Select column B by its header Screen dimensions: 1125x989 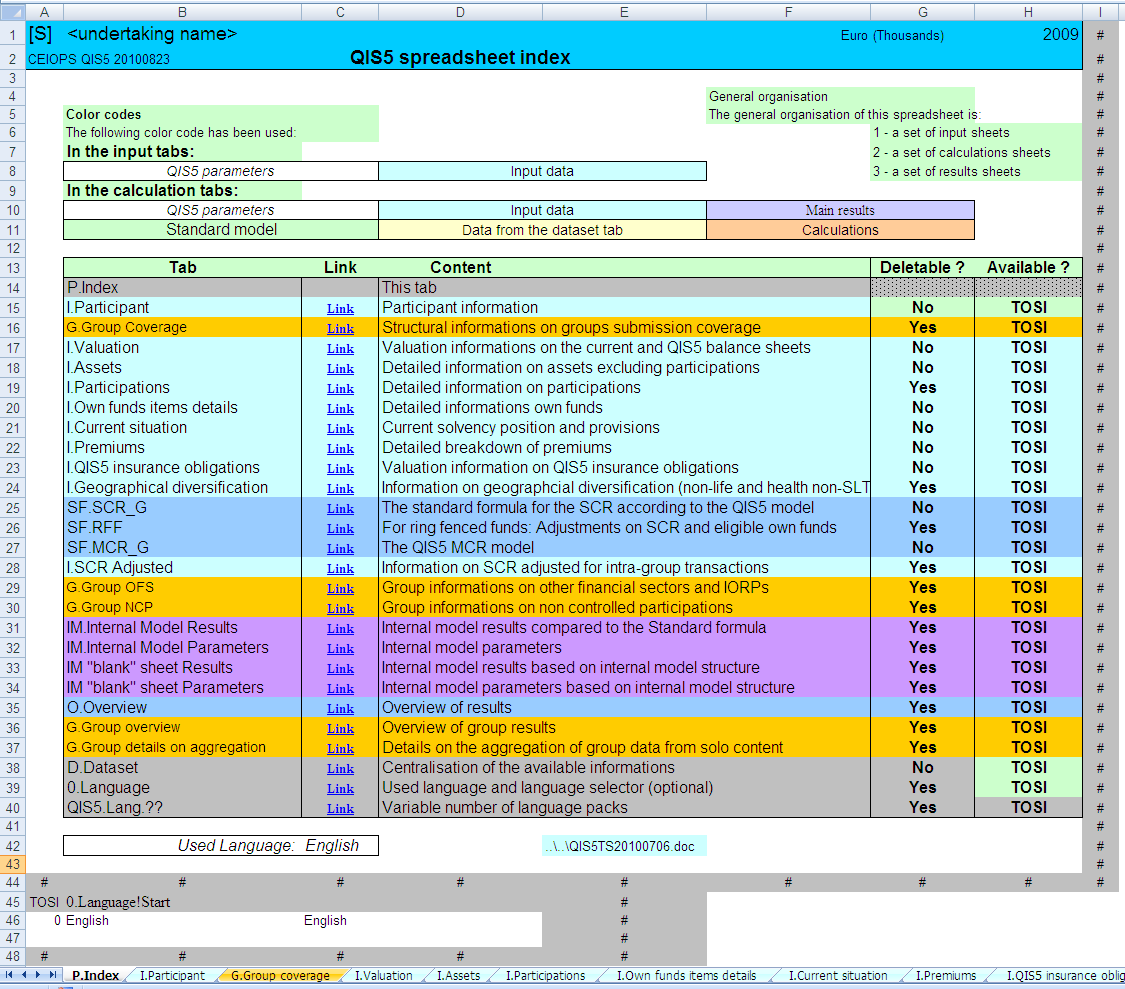(182, 11)
